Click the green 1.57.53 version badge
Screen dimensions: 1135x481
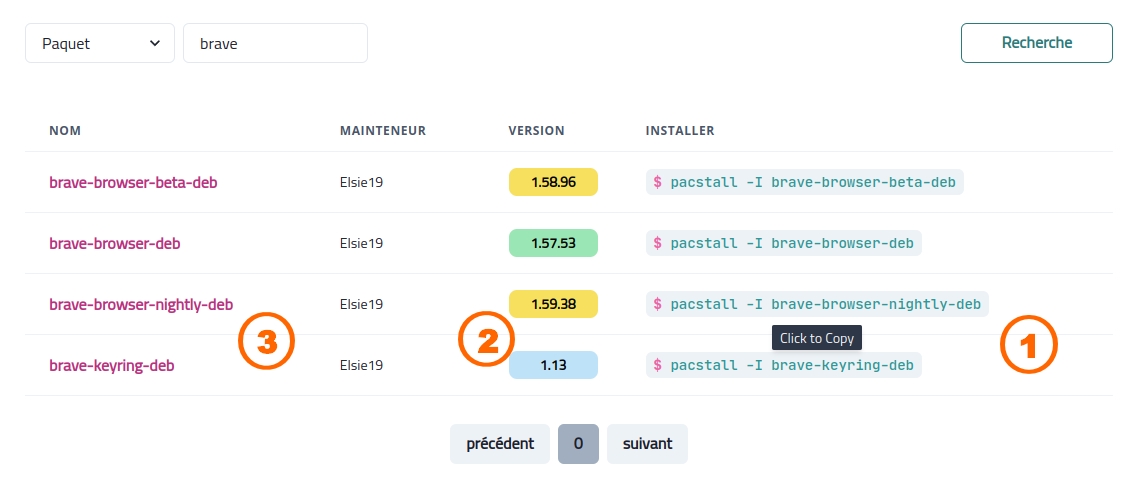[x=553, y=243]
